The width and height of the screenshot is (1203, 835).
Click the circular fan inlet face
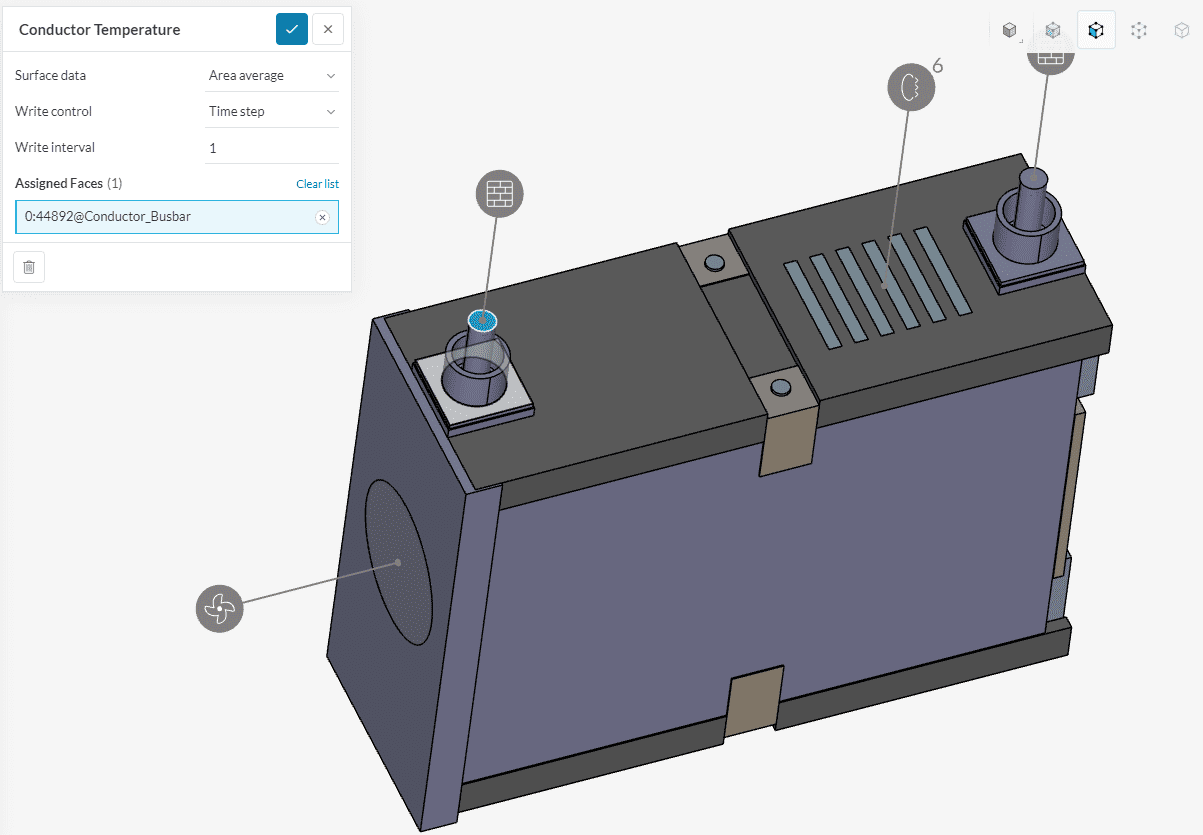(x=398, y=562)
